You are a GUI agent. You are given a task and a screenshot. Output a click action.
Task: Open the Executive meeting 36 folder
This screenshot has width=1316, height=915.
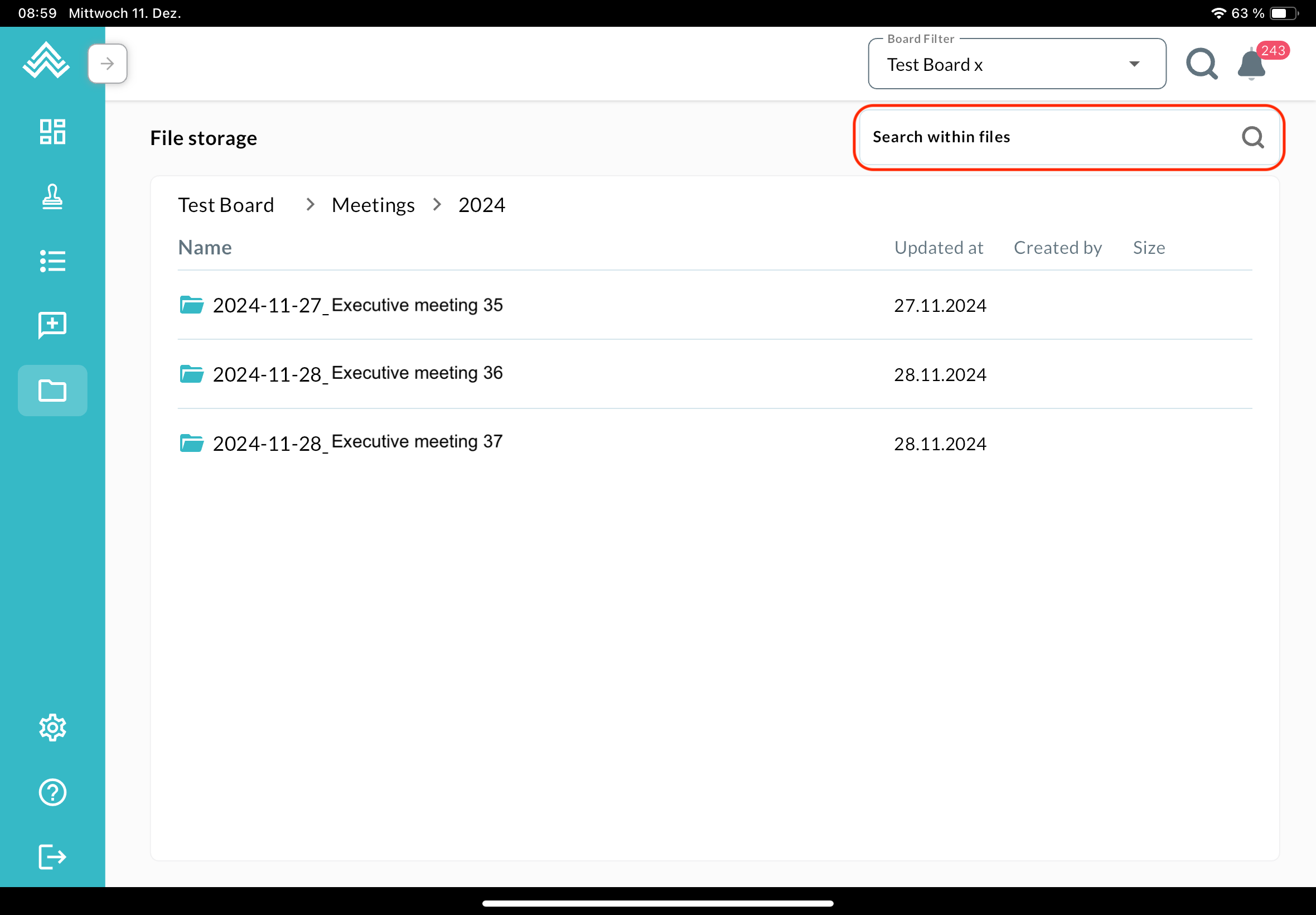357,374
